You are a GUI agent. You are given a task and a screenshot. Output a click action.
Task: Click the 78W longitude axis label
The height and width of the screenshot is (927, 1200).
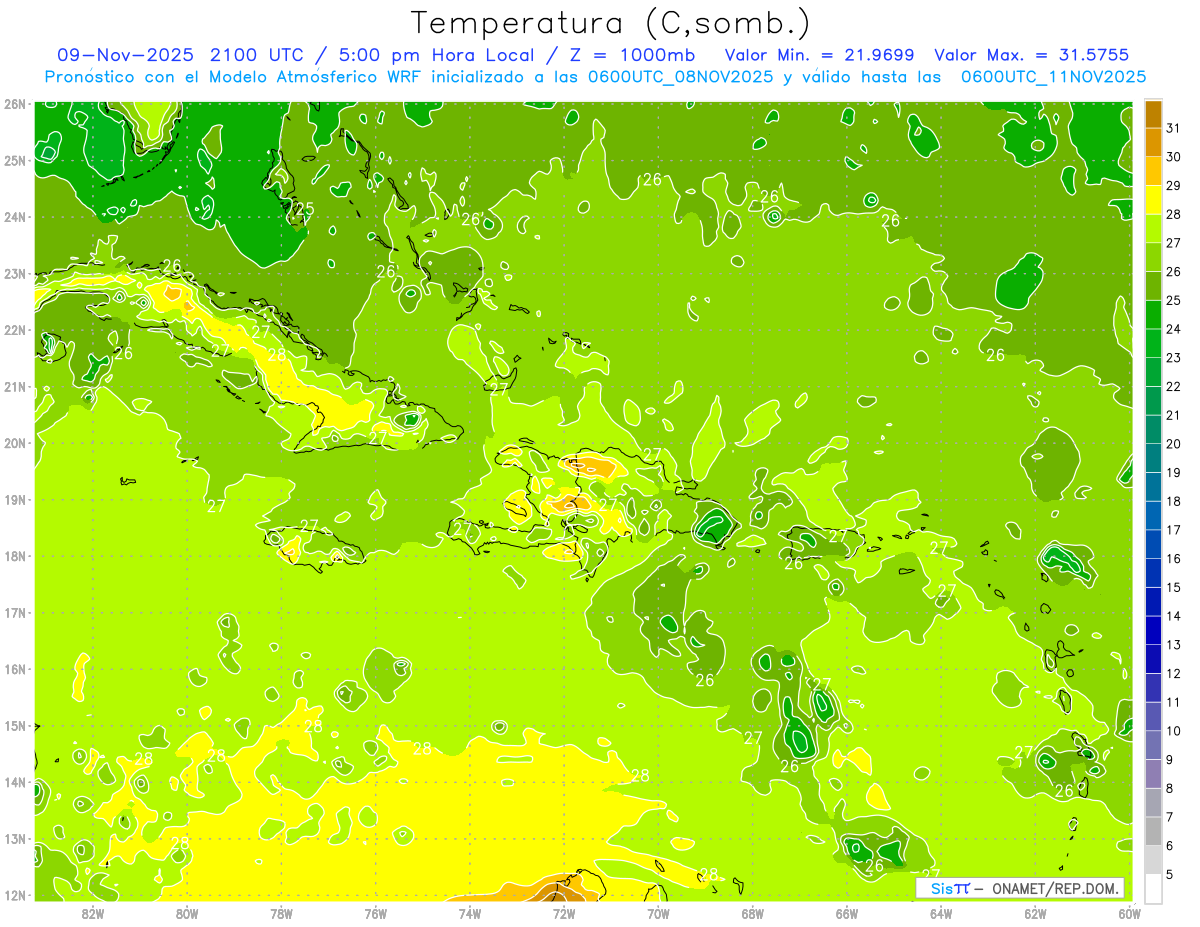point(281,913)
